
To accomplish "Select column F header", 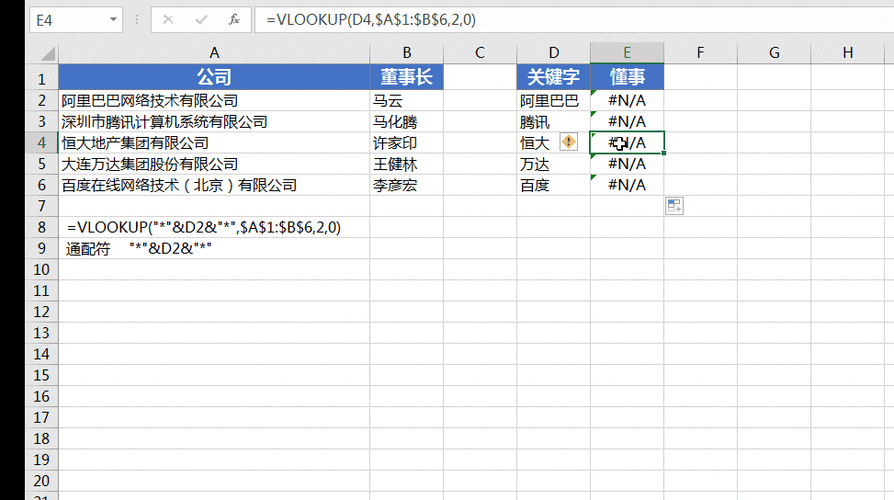I will (x=700, y=53).
